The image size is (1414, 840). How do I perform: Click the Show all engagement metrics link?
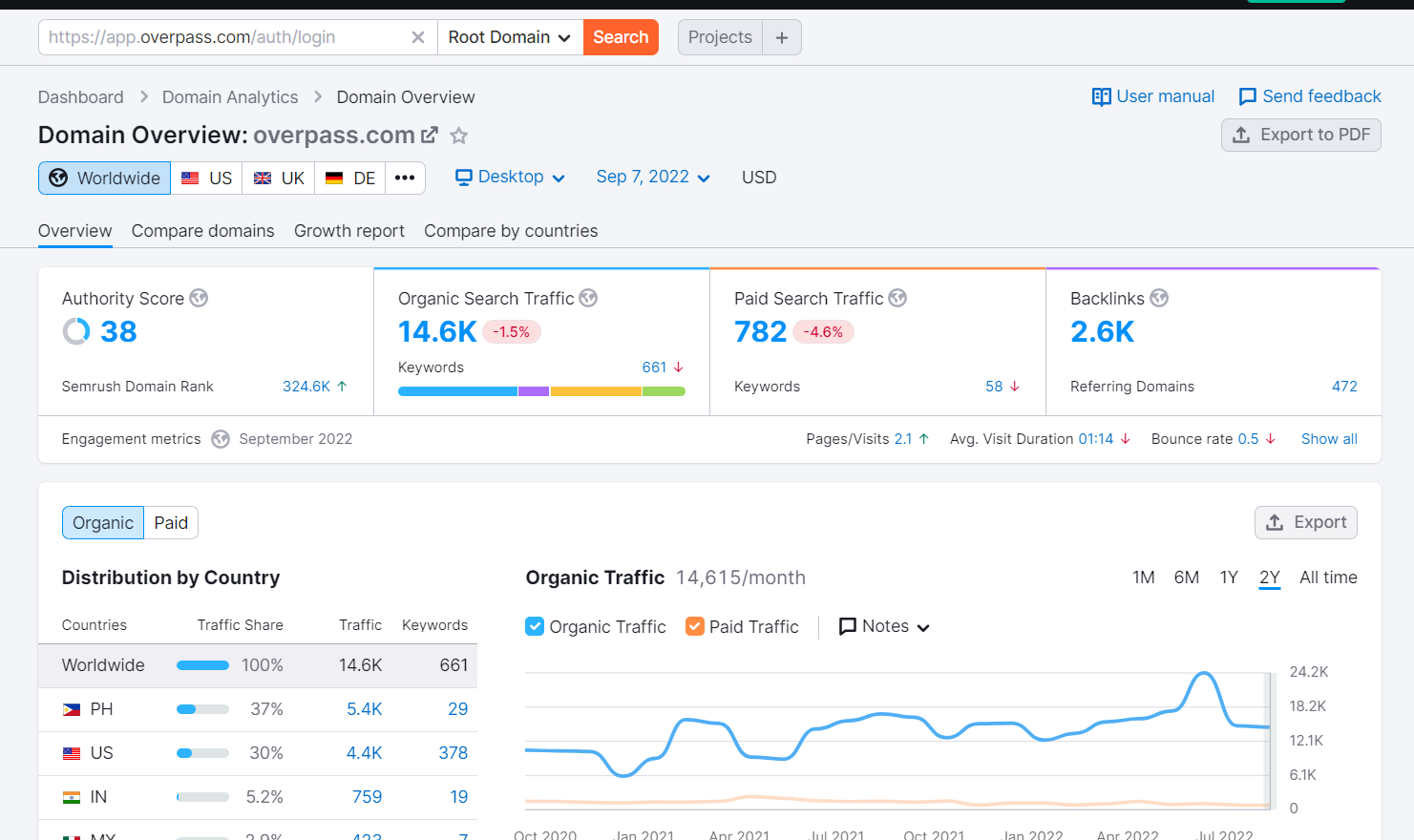(1329, 439)
